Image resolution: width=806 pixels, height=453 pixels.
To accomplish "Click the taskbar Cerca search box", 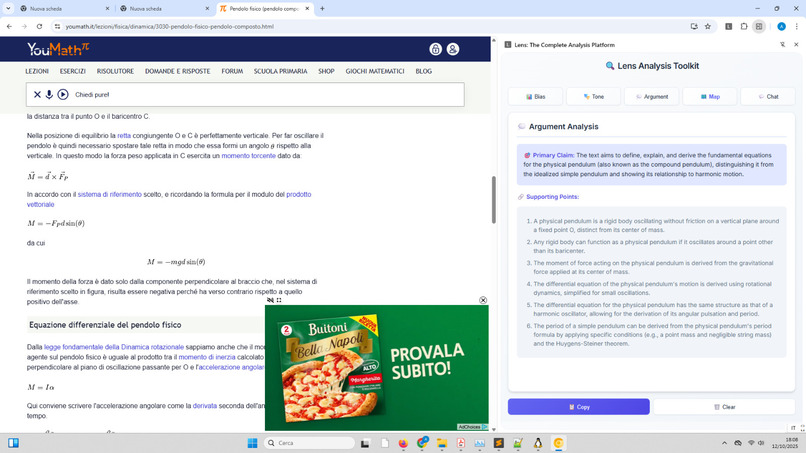I will point(310,443).
